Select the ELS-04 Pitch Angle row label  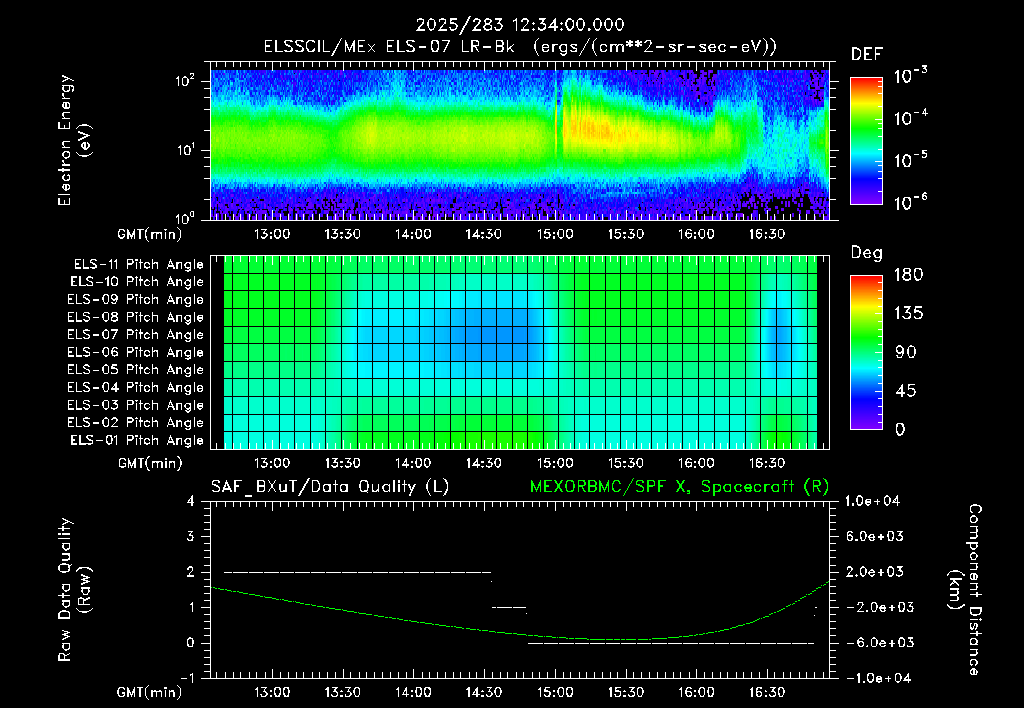[136, 387]
